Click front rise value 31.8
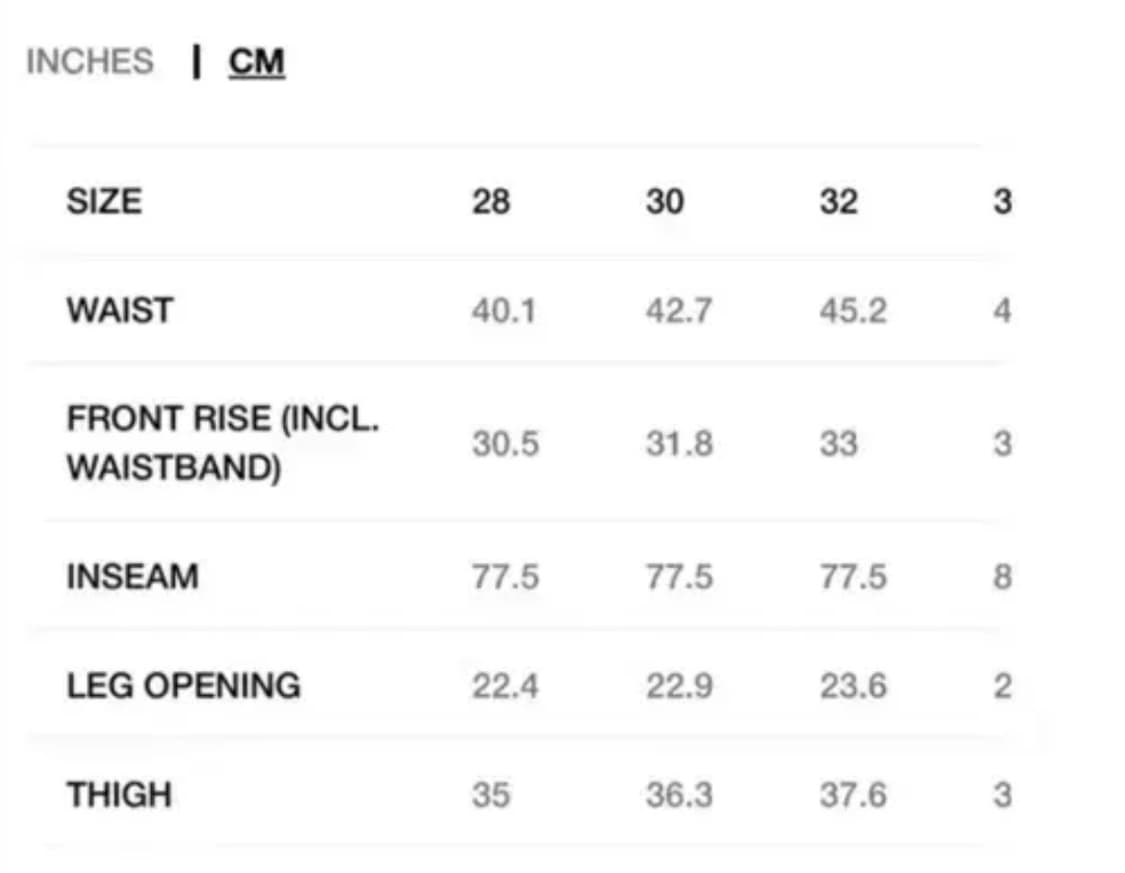This screenshot has width=1125, height=873. [x=679, y=443]
